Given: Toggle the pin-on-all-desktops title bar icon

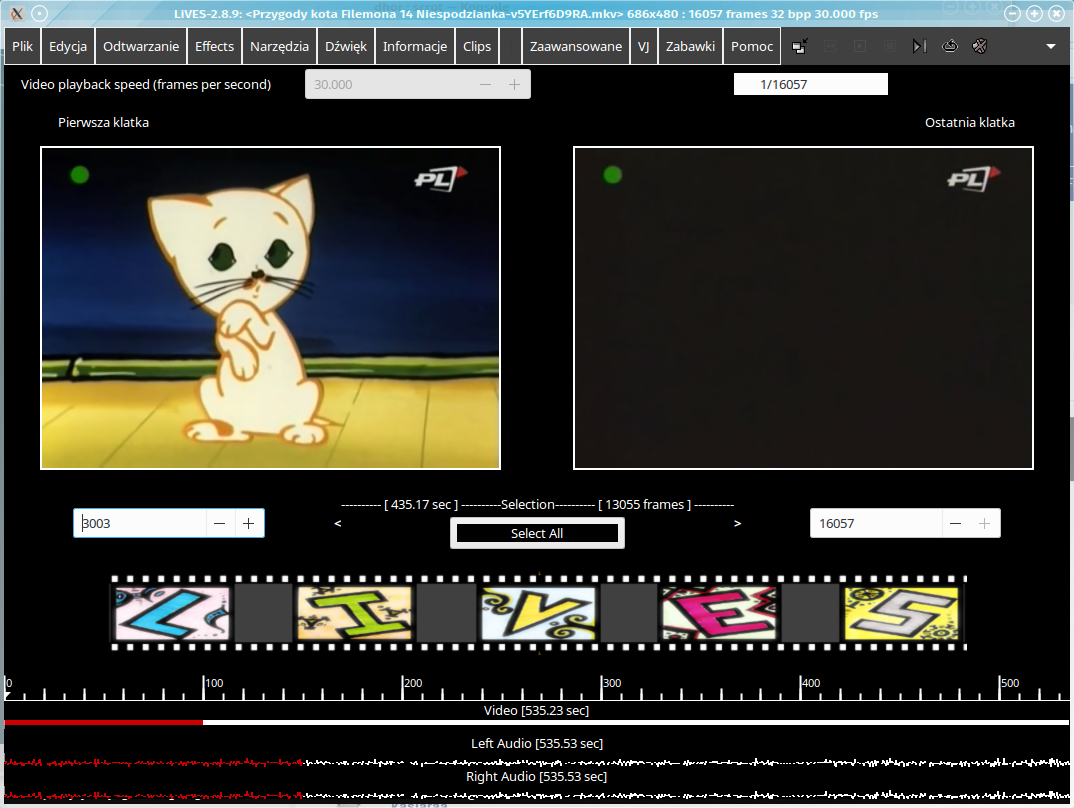Looking at the screenshot, I should [40, 13].
